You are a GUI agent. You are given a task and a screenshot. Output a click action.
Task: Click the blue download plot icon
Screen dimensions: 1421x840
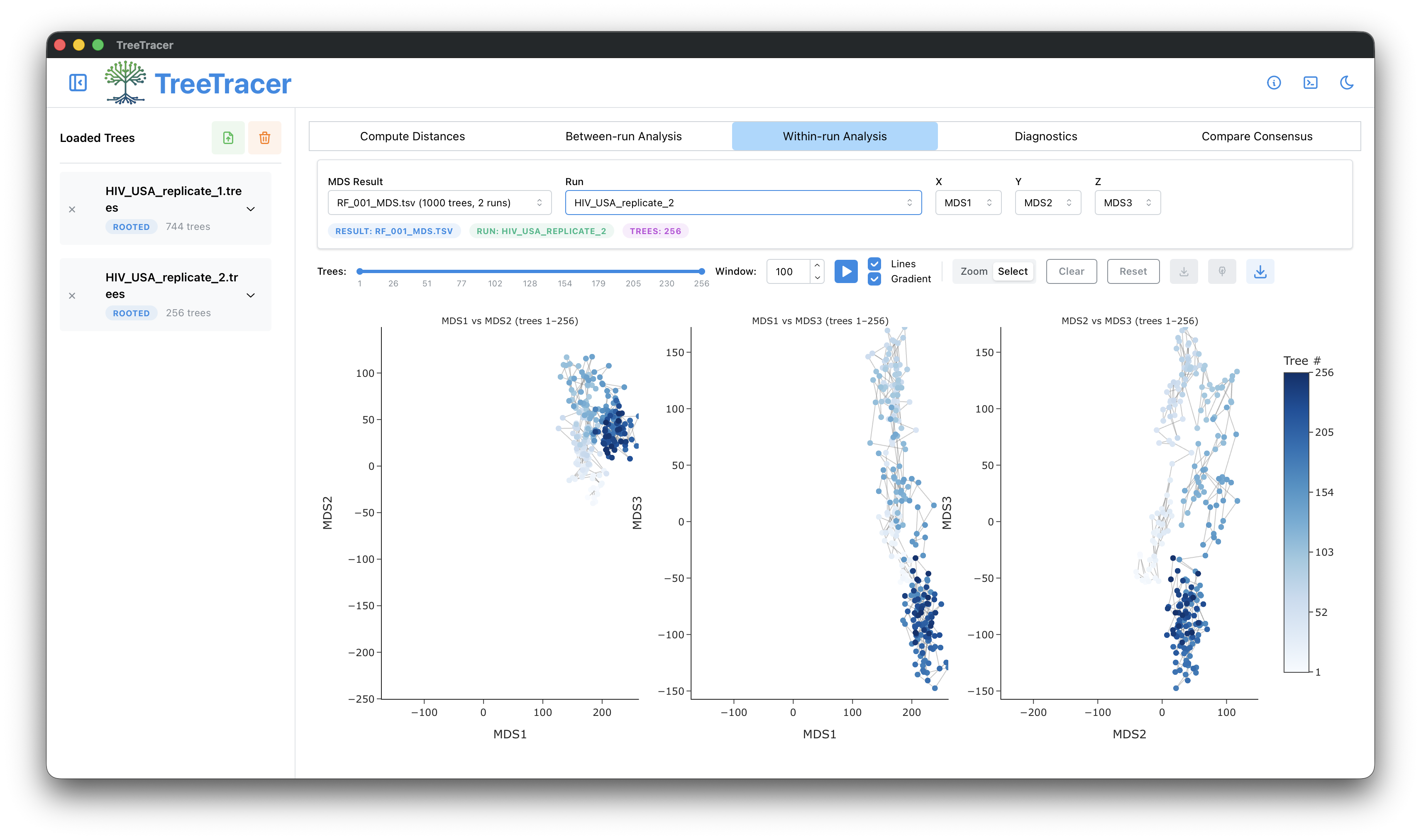1260,272
